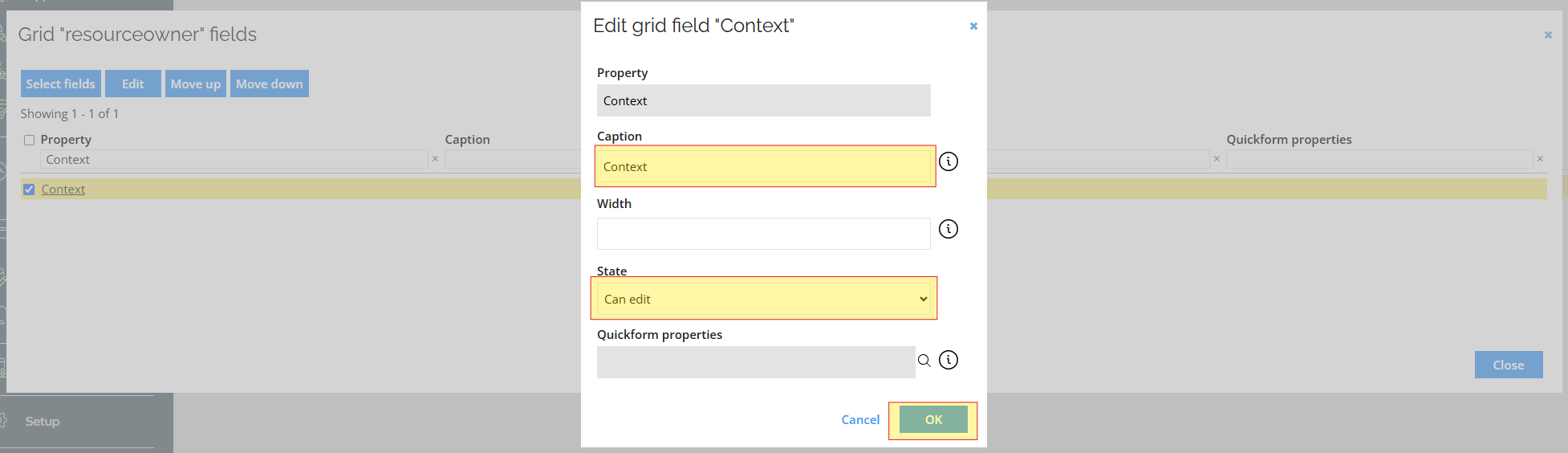Focus the Width input field
1568x453 pixels.
764,234
